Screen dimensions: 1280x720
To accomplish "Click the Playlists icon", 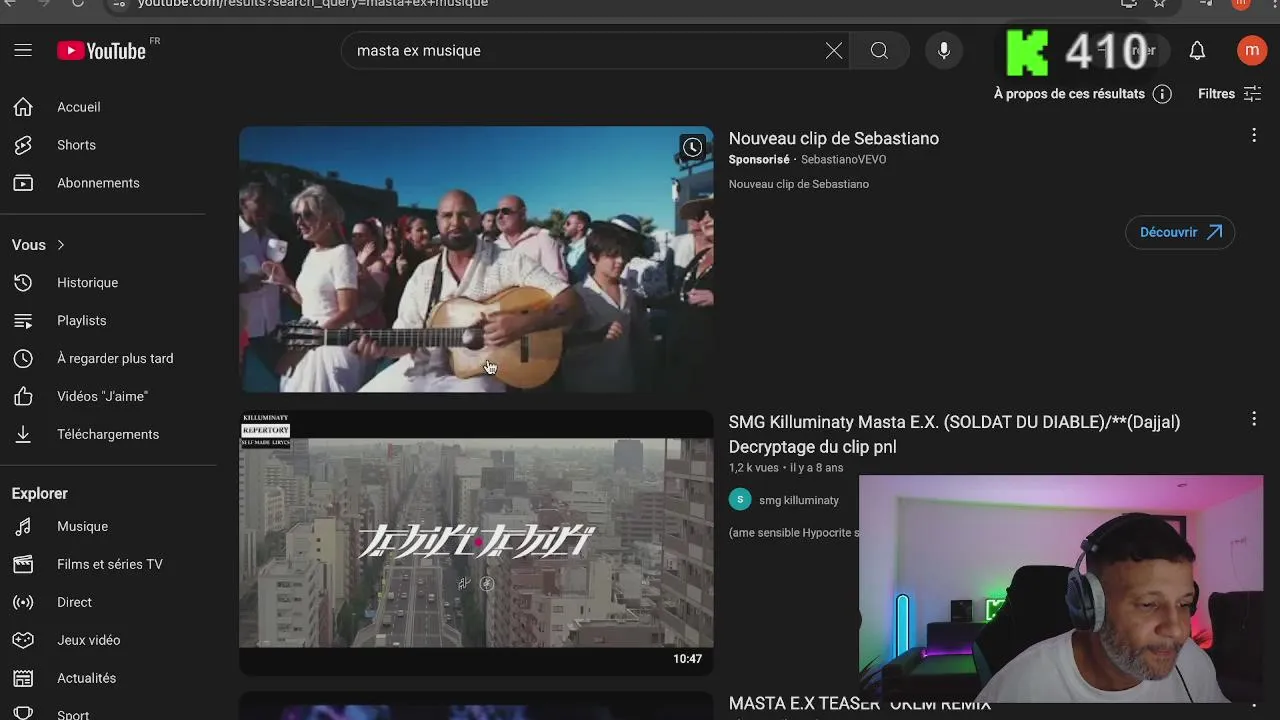I will click(23, 321).
